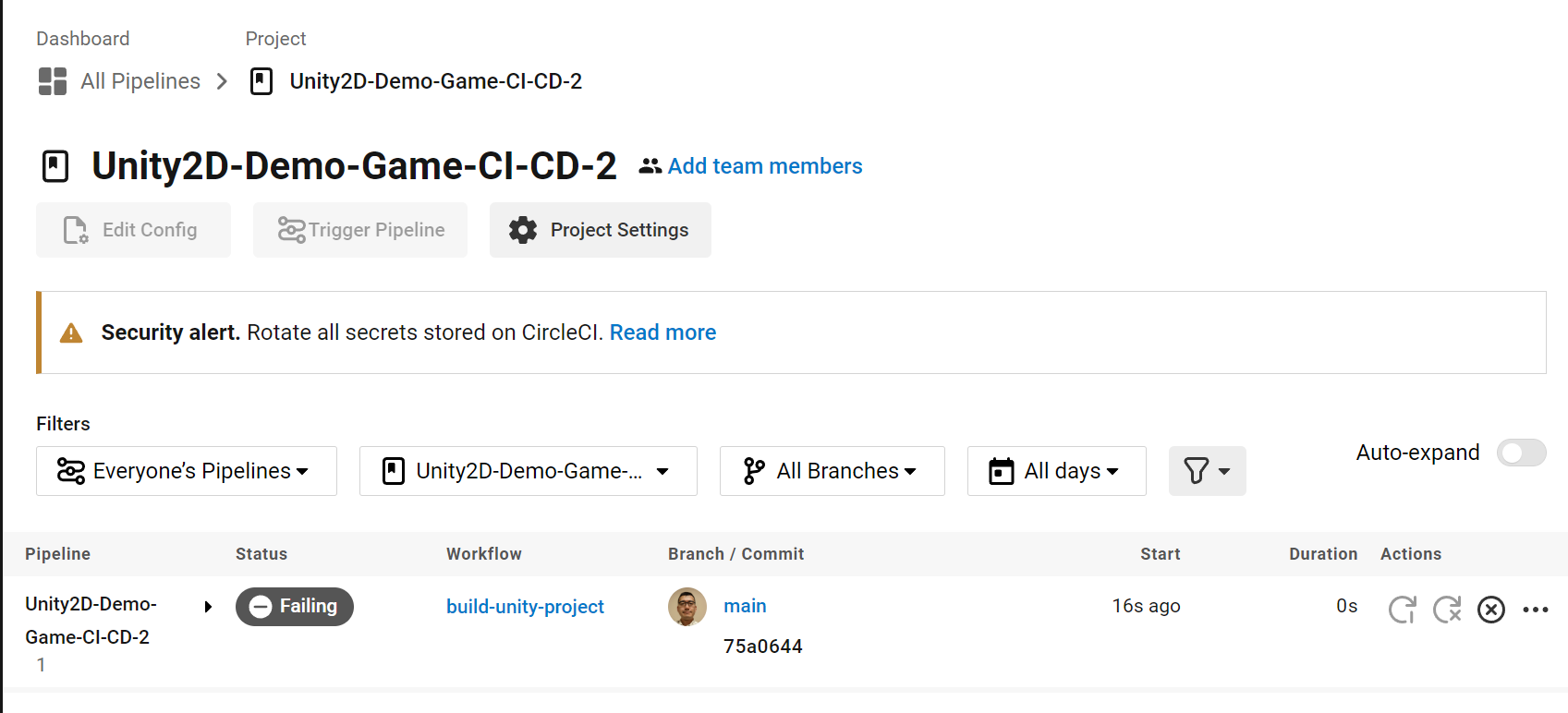
Task: Select the project filter showing Unity2D-Demo-Game
Action: coord(528,471)
